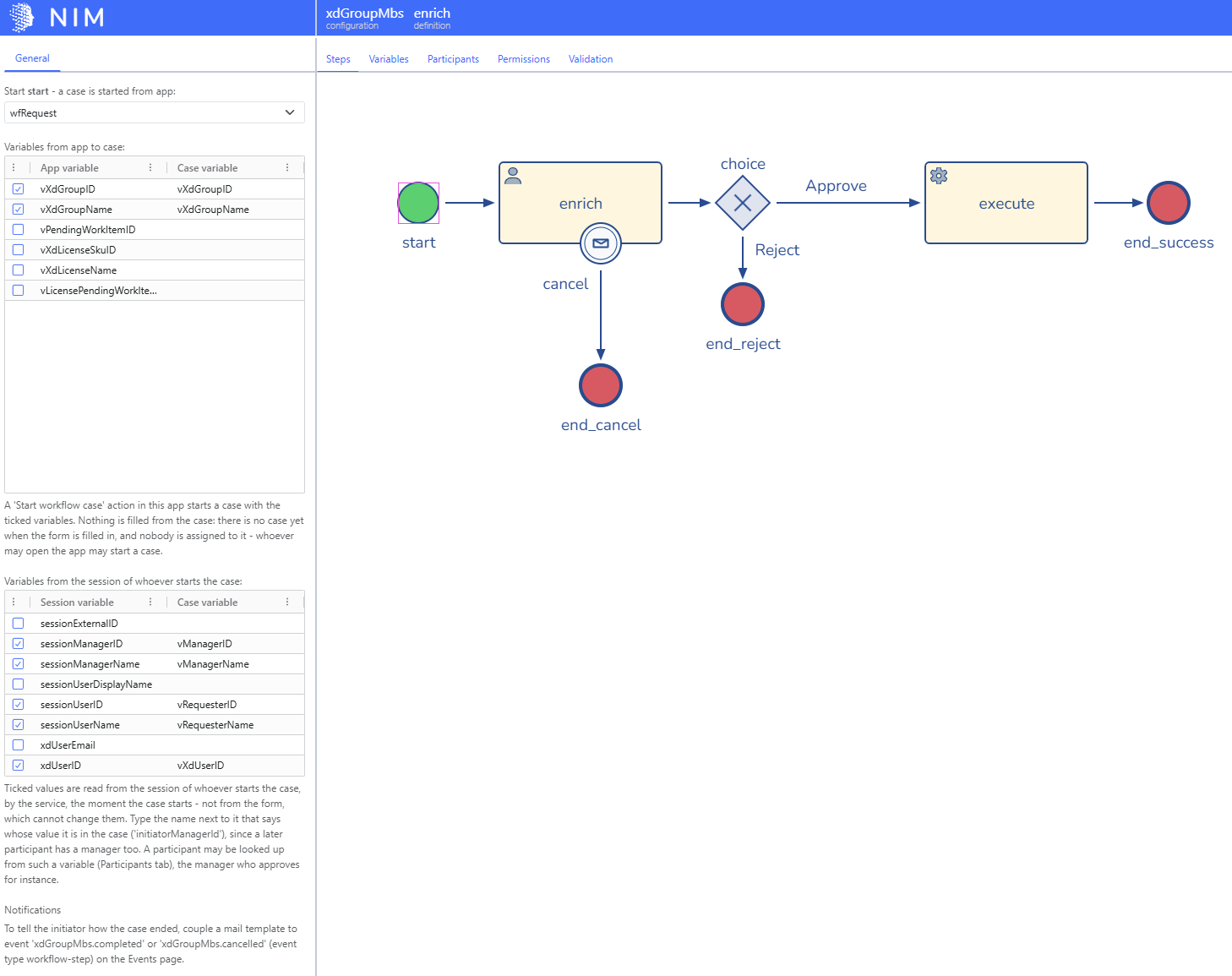Select the green start event node
The width and height of the screenshot is (1232, 976).
(418, 203)
